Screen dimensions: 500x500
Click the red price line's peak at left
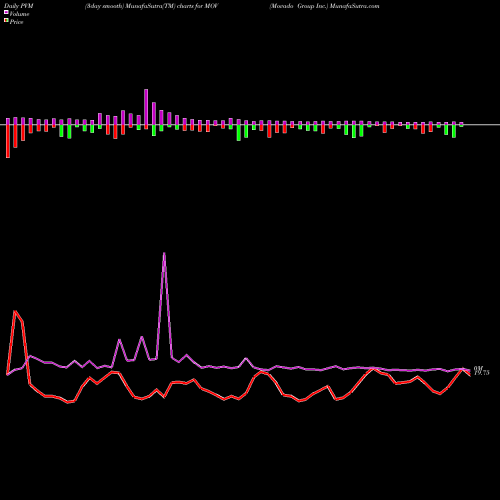pos(15,311)
